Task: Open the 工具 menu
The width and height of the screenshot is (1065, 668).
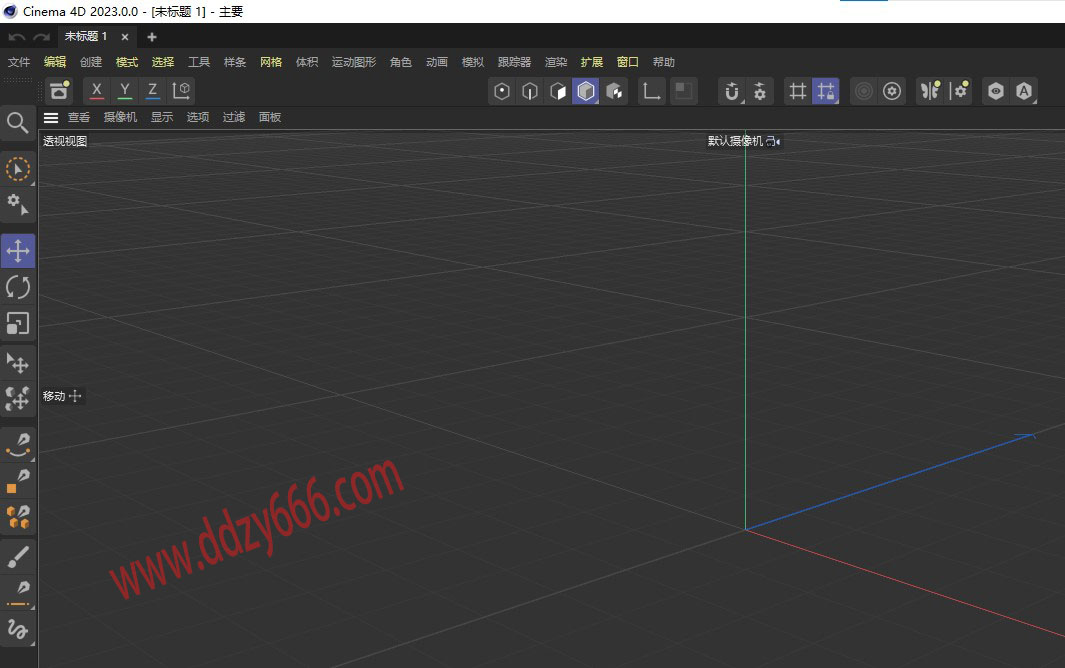Action: [199, 62]
